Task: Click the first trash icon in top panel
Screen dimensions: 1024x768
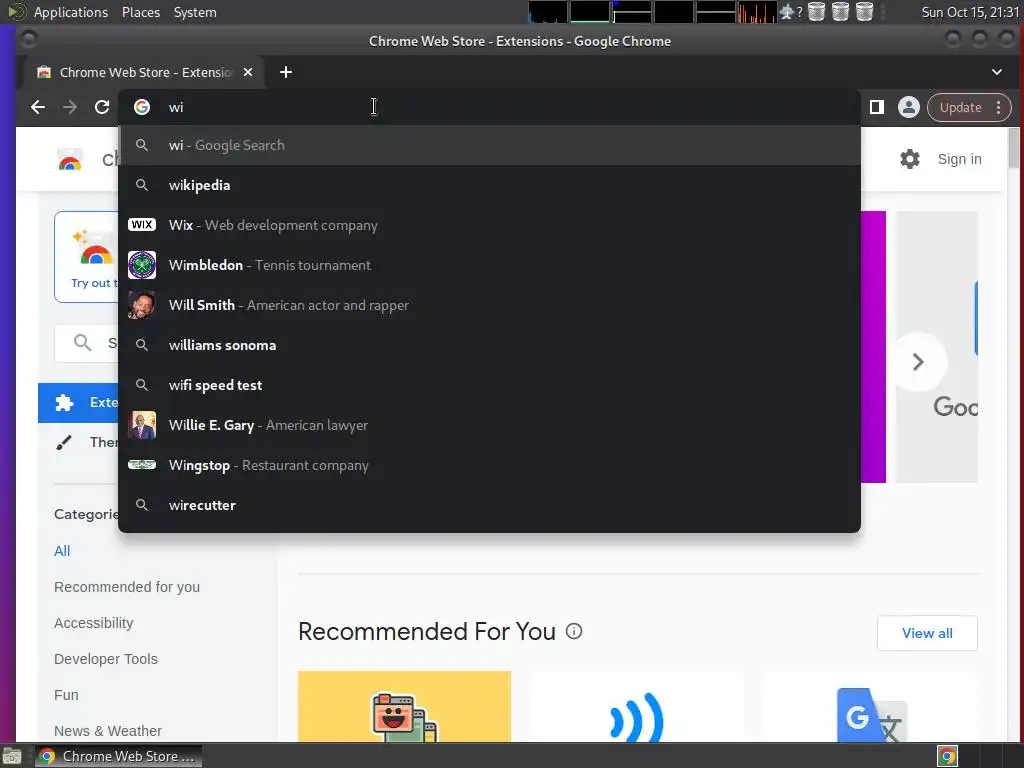Action: click(816, 12)
